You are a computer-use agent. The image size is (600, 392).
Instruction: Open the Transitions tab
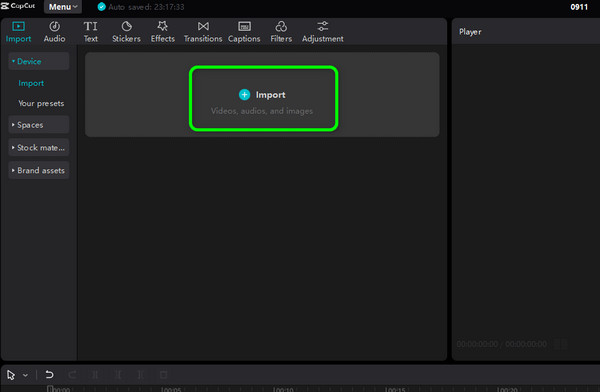[203, 32]
